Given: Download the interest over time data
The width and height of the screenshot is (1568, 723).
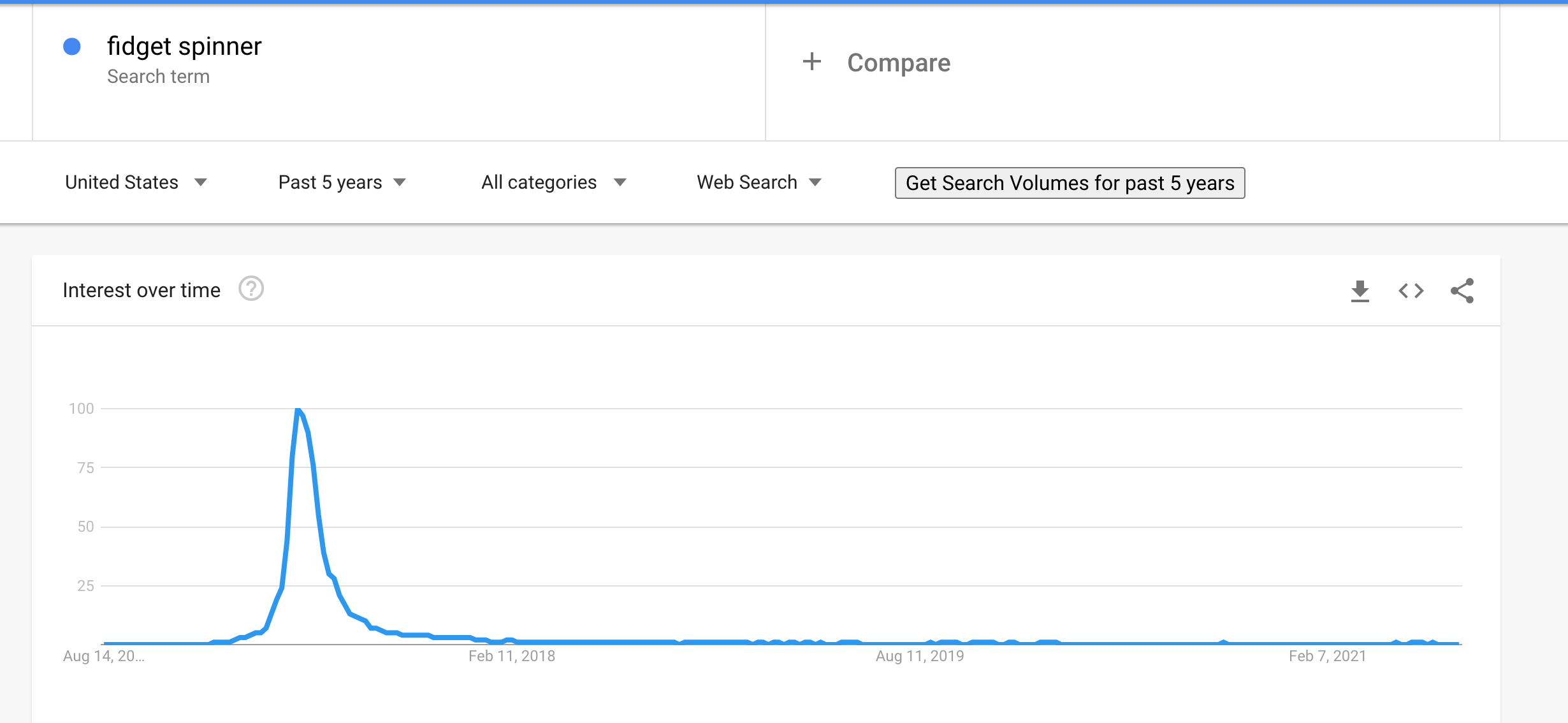Looking at the screenshot, I should coord(1360,291).
